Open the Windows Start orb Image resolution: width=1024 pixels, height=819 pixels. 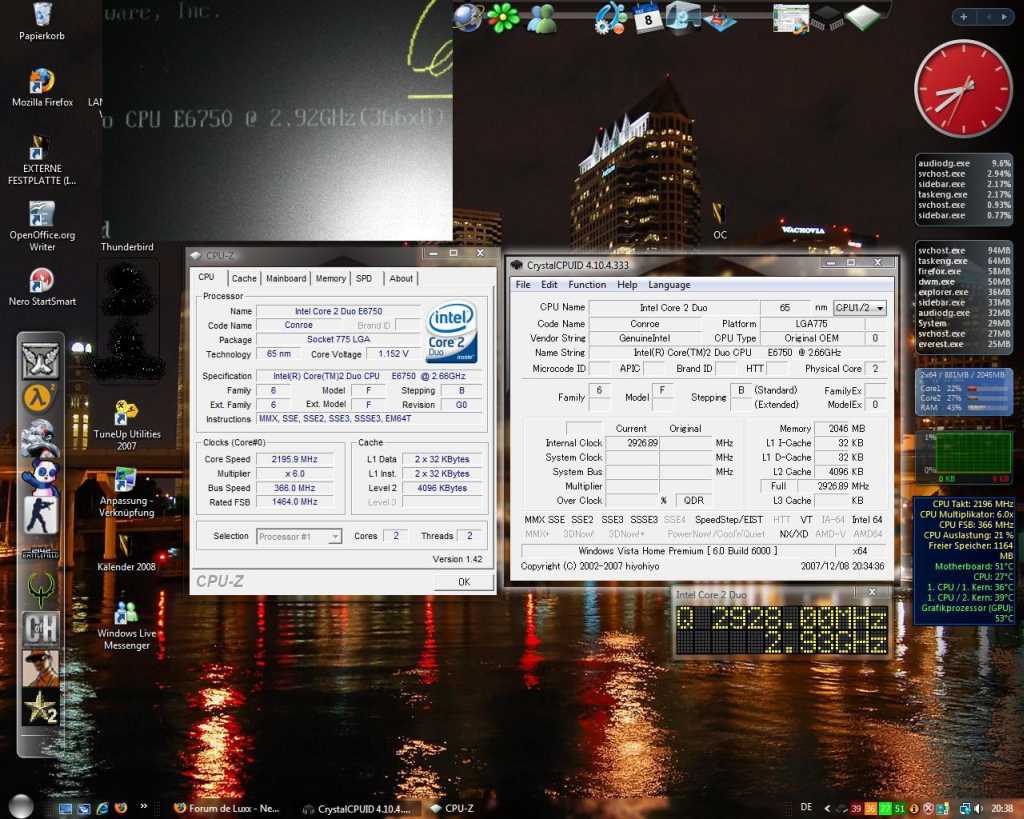pos(21,806)
